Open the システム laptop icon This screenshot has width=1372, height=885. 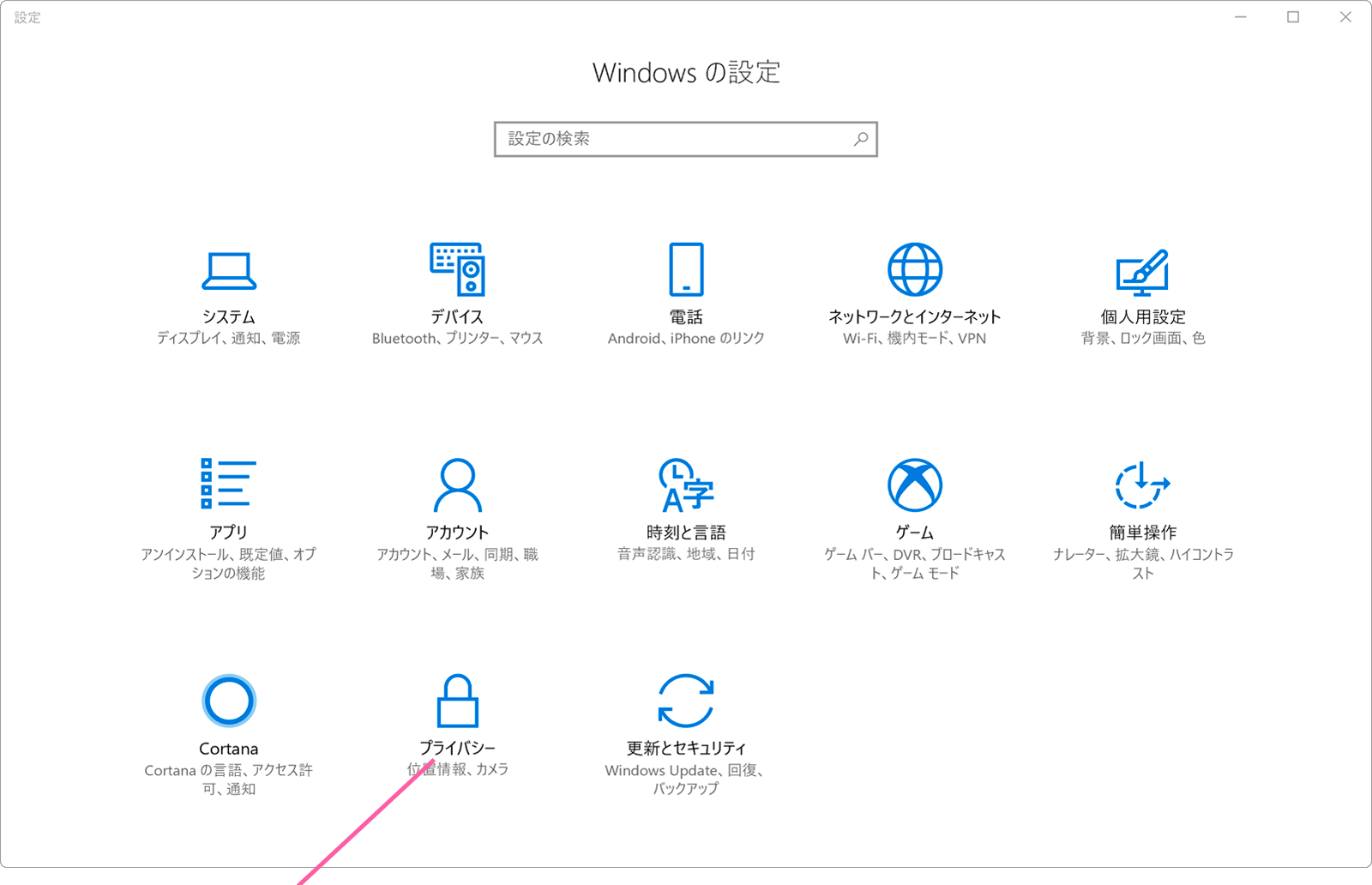tap(229, 271)
